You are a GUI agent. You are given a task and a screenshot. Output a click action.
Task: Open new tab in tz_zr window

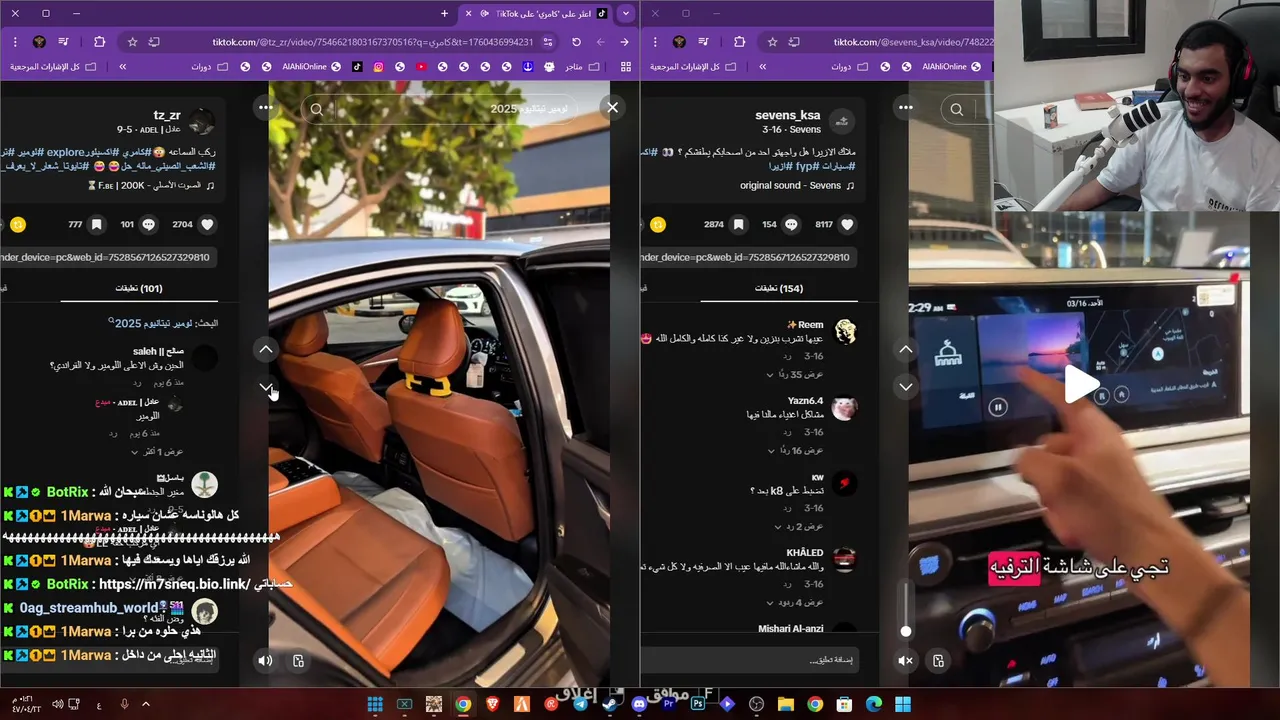pyautogui.click(x=445, y=13)
